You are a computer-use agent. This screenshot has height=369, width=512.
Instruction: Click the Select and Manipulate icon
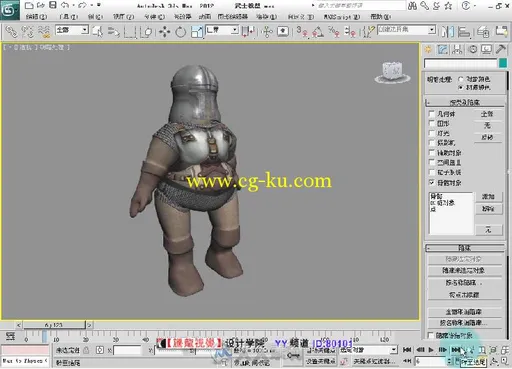click(x=266, y=32)
